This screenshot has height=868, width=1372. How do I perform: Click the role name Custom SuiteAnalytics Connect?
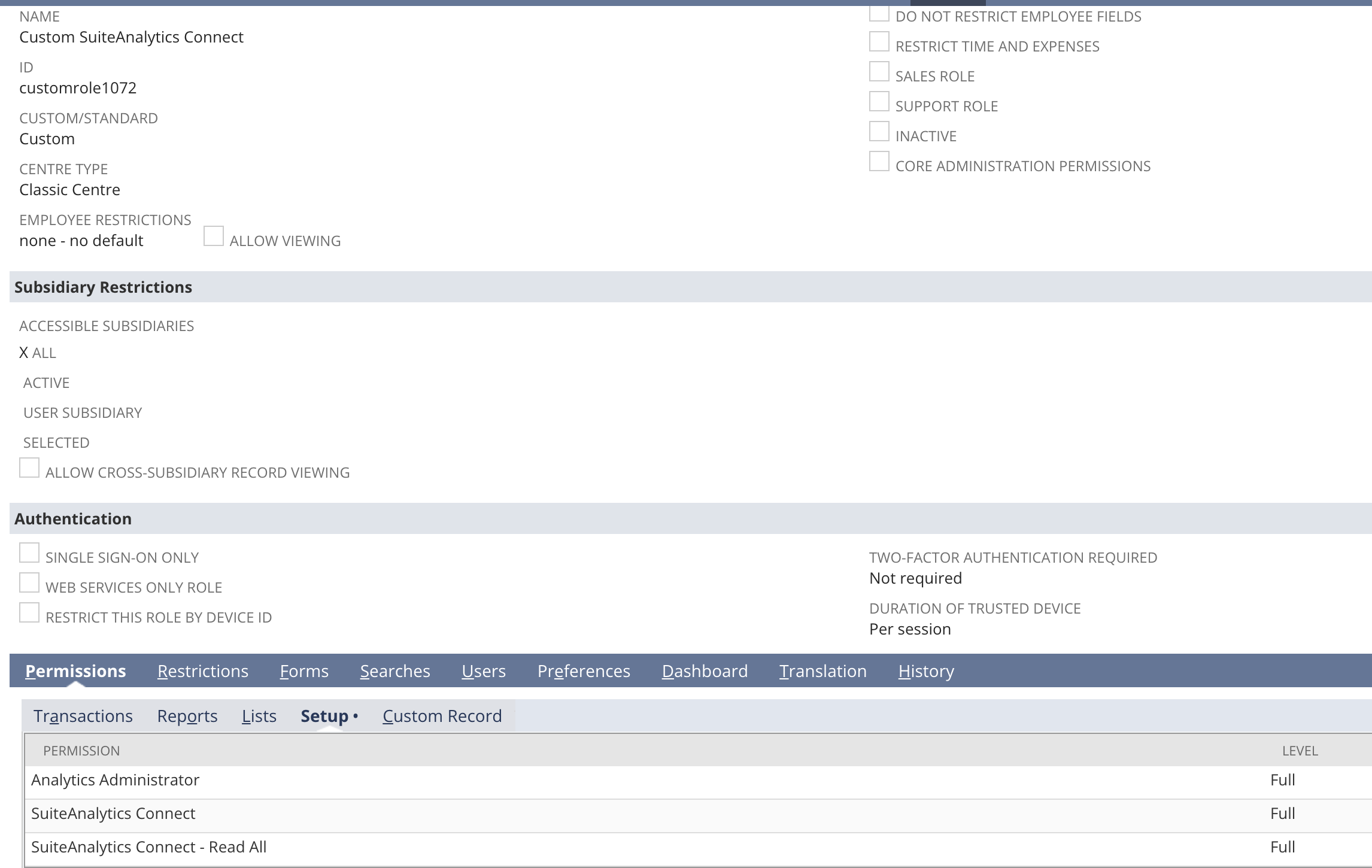[131, 37]
